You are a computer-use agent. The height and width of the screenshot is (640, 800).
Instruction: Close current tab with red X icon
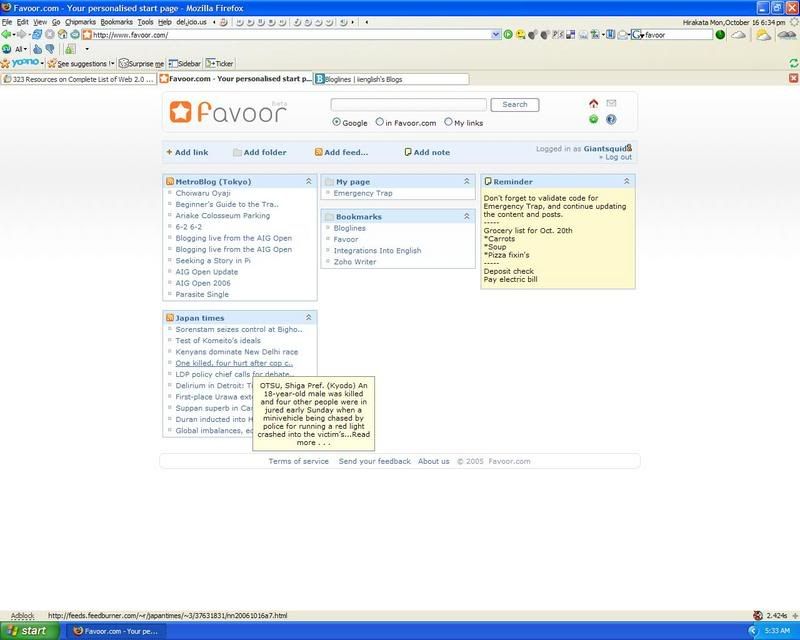pyautogui.click(x=793, y=78)
